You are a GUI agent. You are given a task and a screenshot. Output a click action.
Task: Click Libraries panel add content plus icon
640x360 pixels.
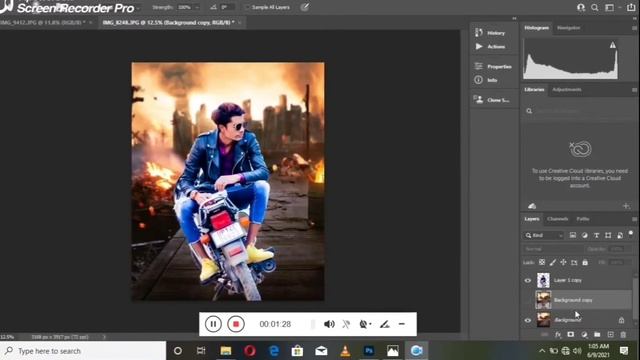626,206
